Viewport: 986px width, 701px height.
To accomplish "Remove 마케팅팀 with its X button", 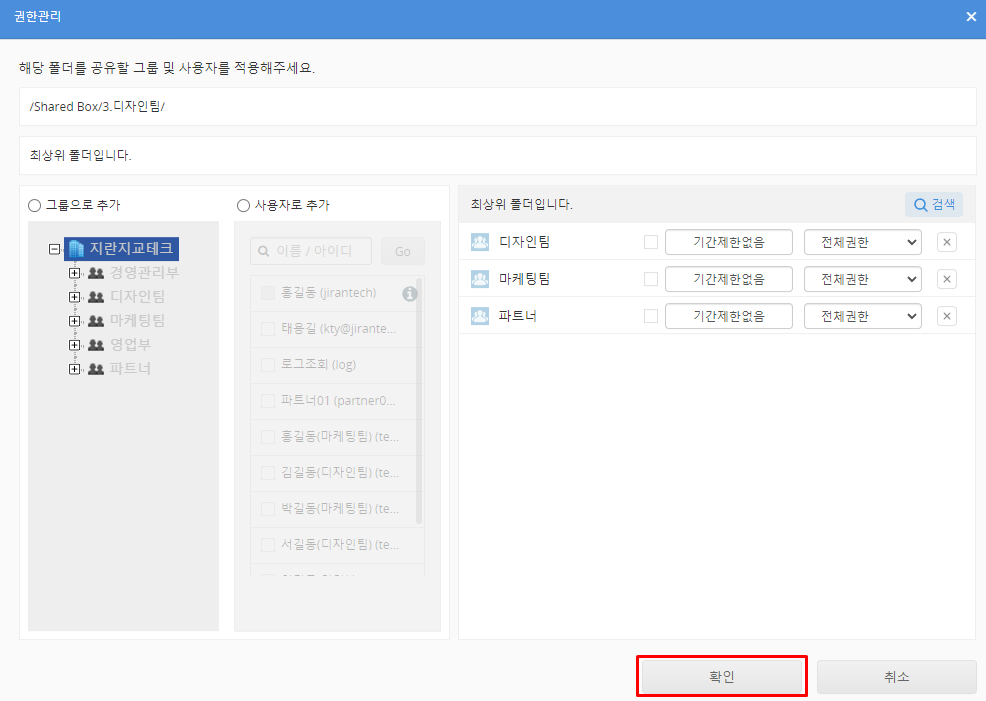I will coord(947,279).
